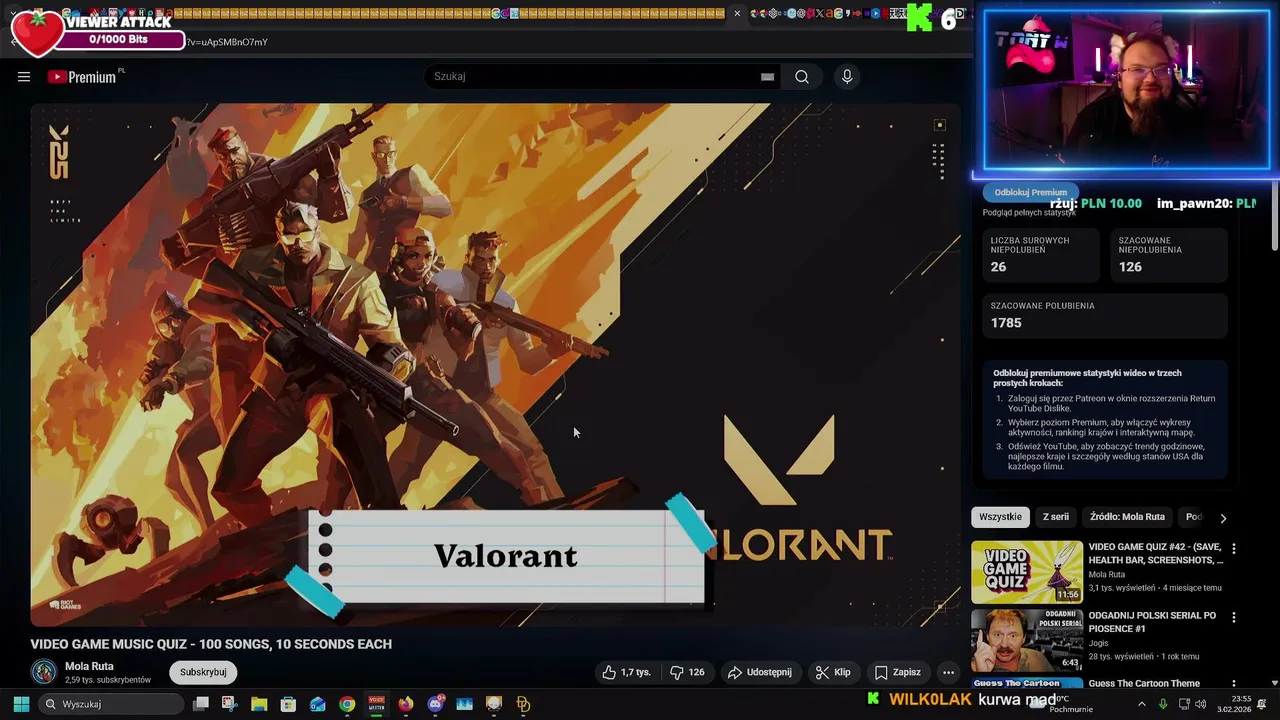Click the Wyszukaj taskbar search box

point(113,704)
